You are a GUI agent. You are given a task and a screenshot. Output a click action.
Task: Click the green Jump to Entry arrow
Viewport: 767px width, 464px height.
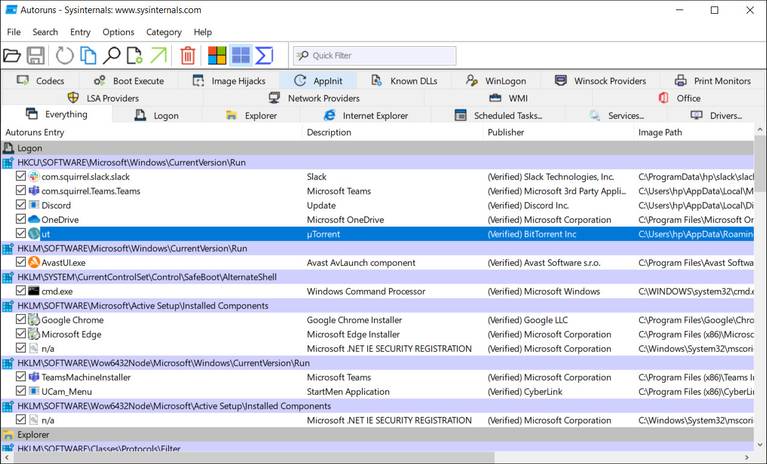point(159,56)
